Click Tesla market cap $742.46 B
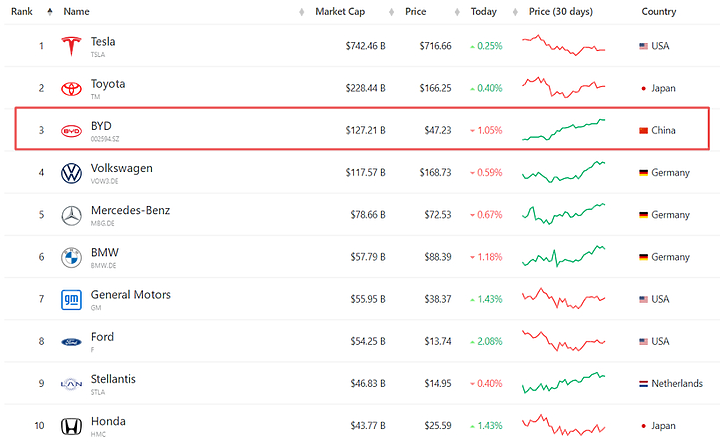Image resolution: width=720 pixels, height=444 pixels. [366, 46]
